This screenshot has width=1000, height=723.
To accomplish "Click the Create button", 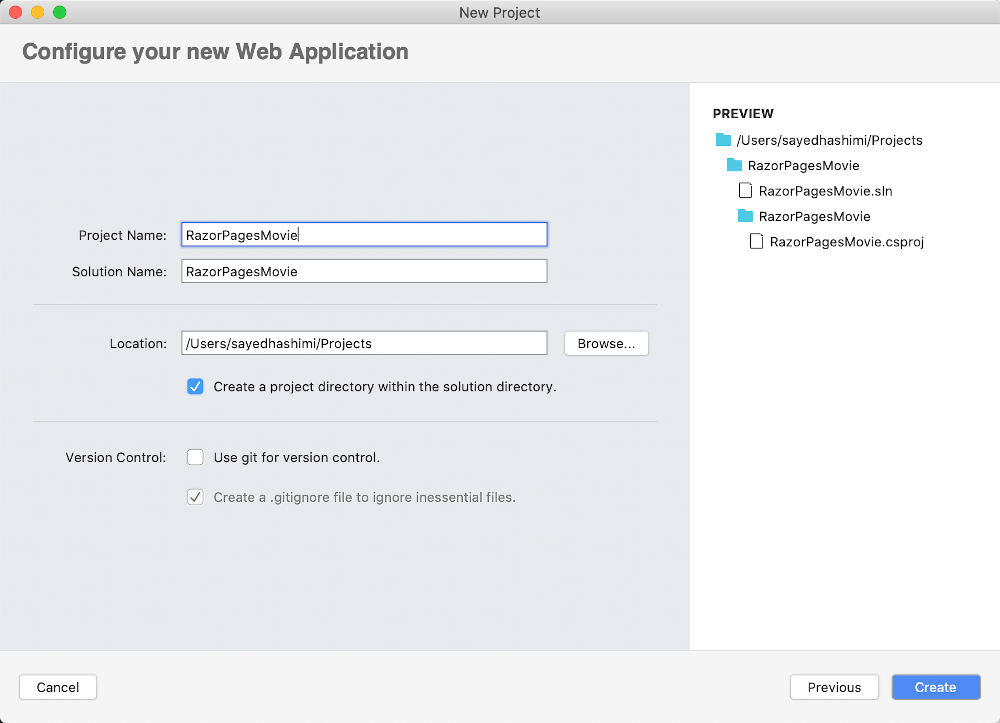I will [935, 687].
